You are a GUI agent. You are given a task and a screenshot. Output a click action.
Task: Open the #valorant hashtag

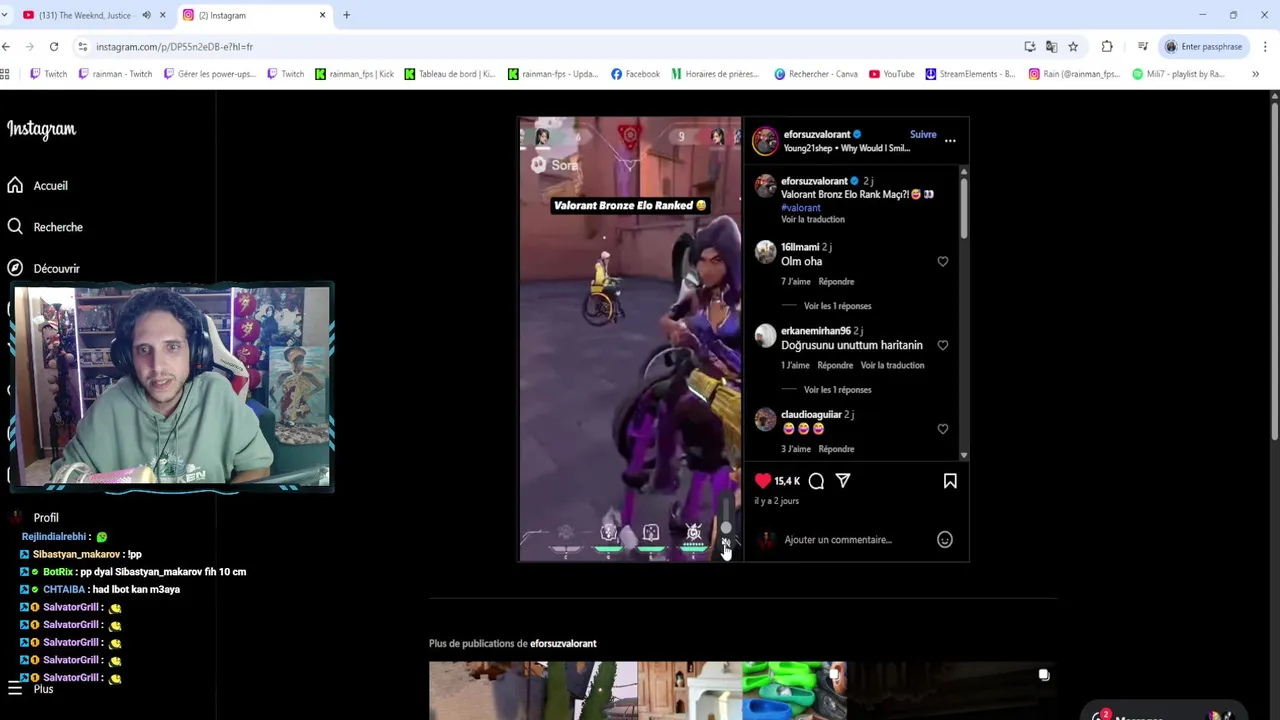[x=801, y=208]
